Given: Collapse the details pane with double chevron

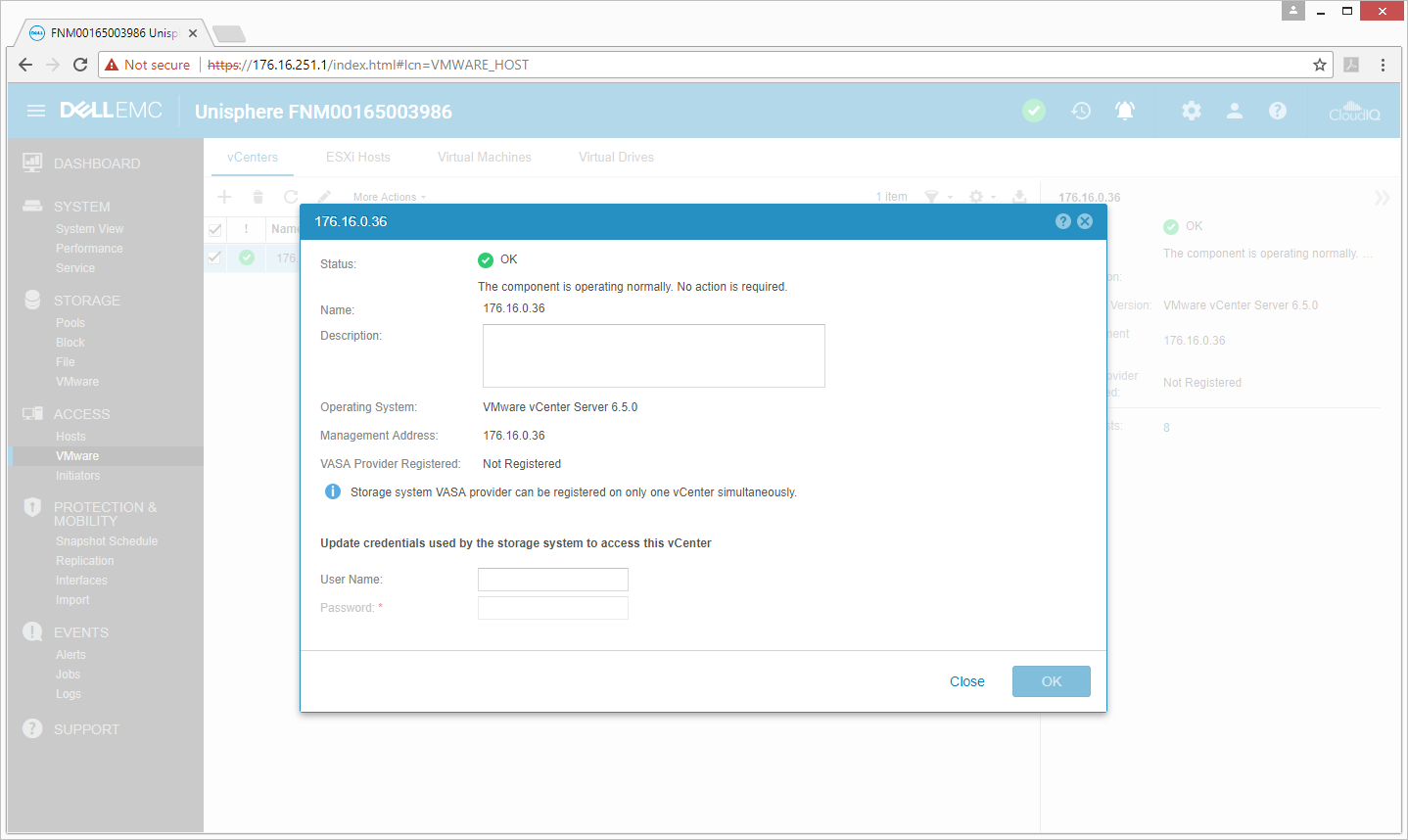Looking at the screenshot, I should coord(1382,198).
